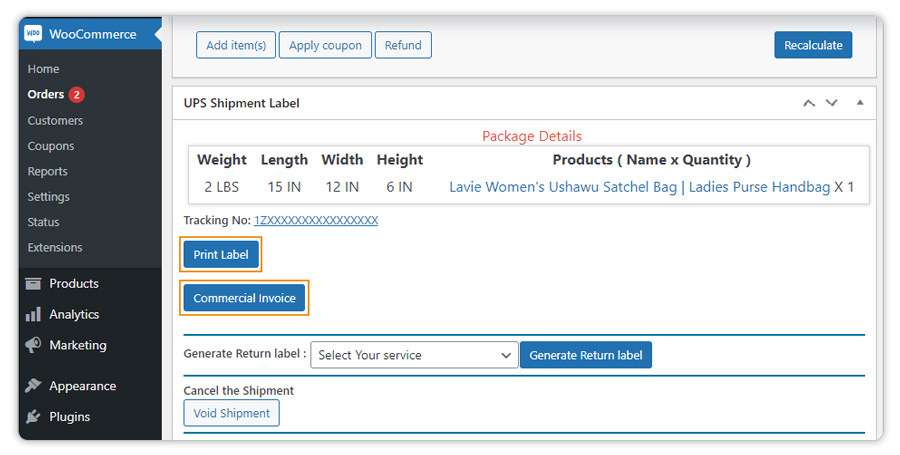Click the Print Label button
900x455 pixels.
coord(221,254)
